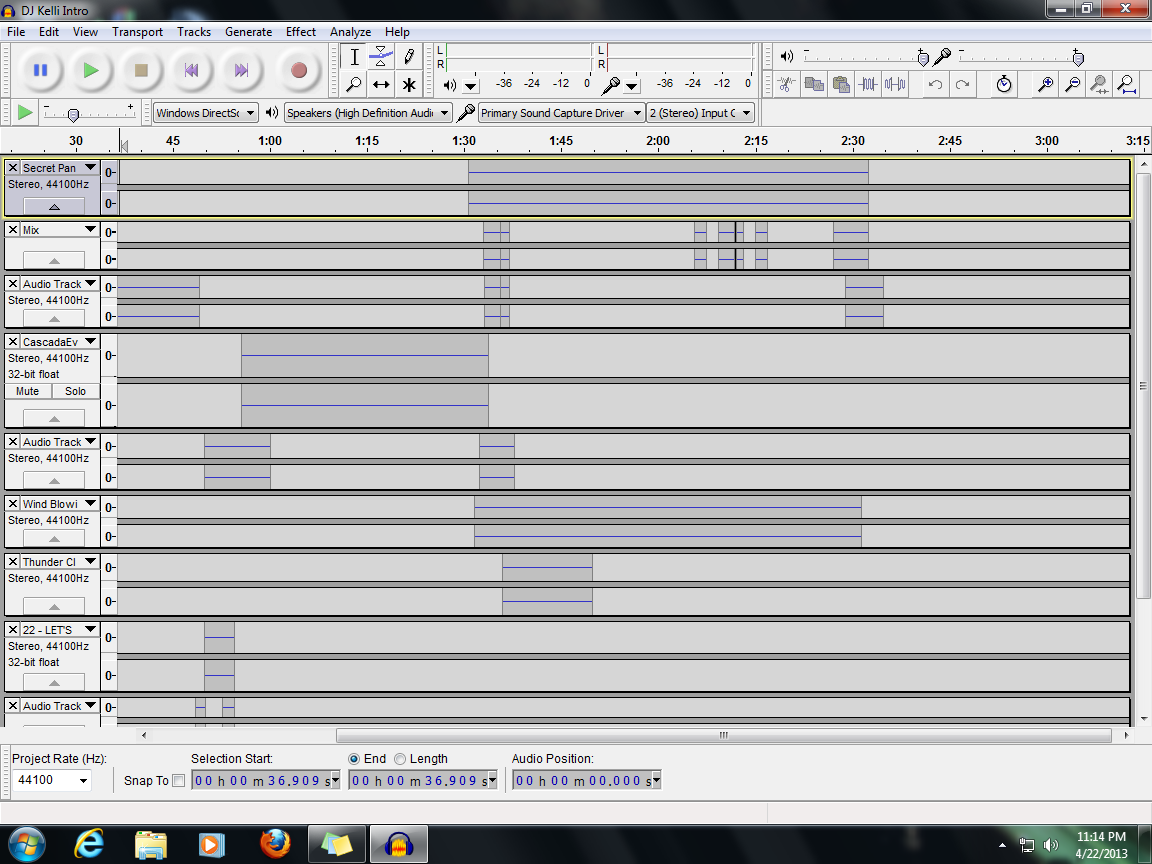Select the Length radio button

click(x=400, y=759)
